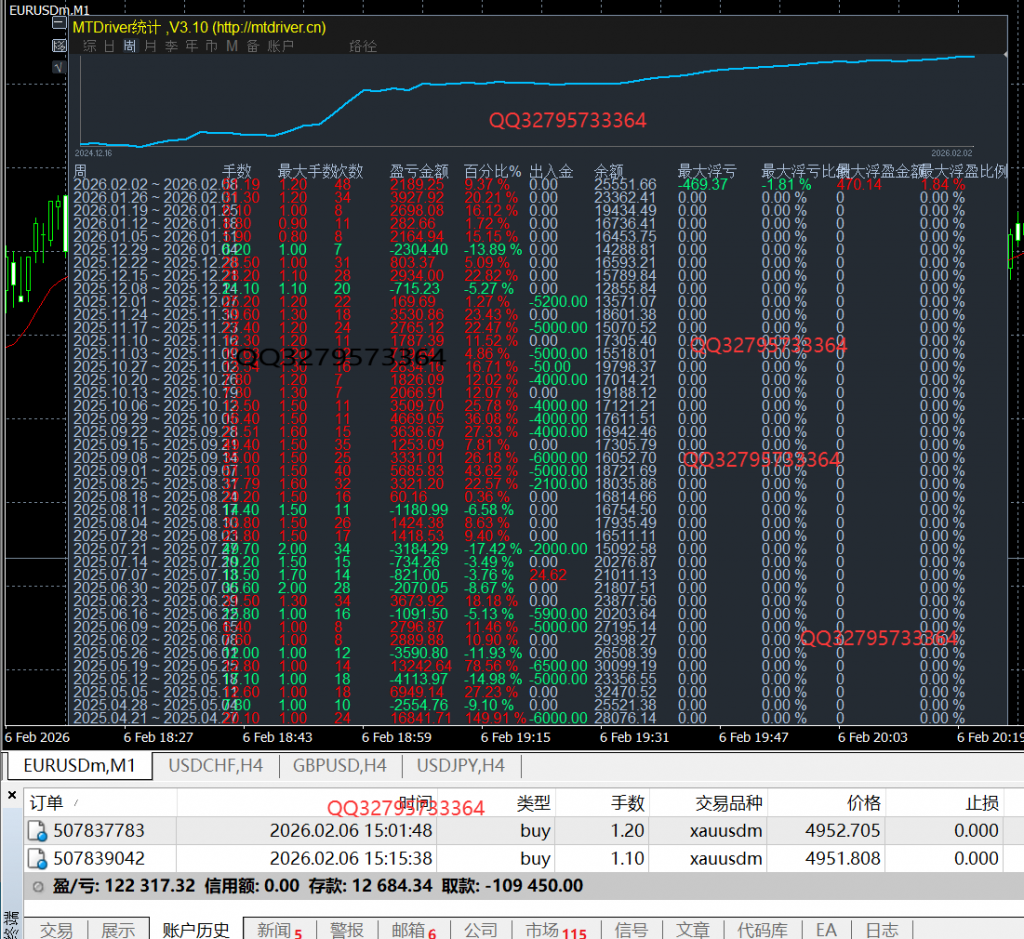The height and width of the screenshot is (939, 1024).
Task: Open the 市场 tab in terminal
Action: [x=543, y=929]
